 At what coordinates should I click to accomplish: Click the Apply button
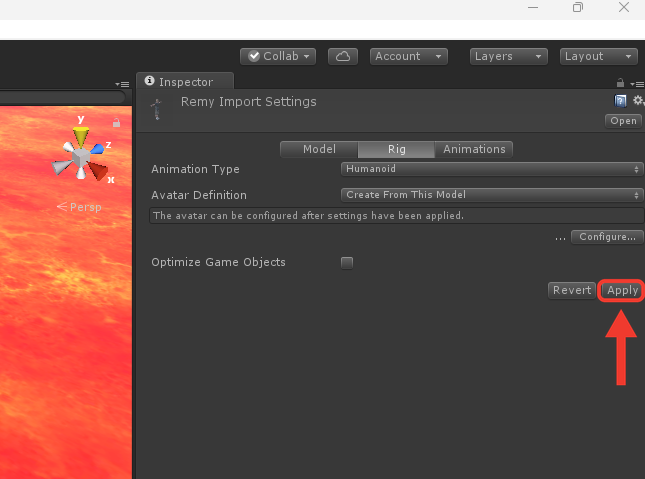[x=622, y=291]
